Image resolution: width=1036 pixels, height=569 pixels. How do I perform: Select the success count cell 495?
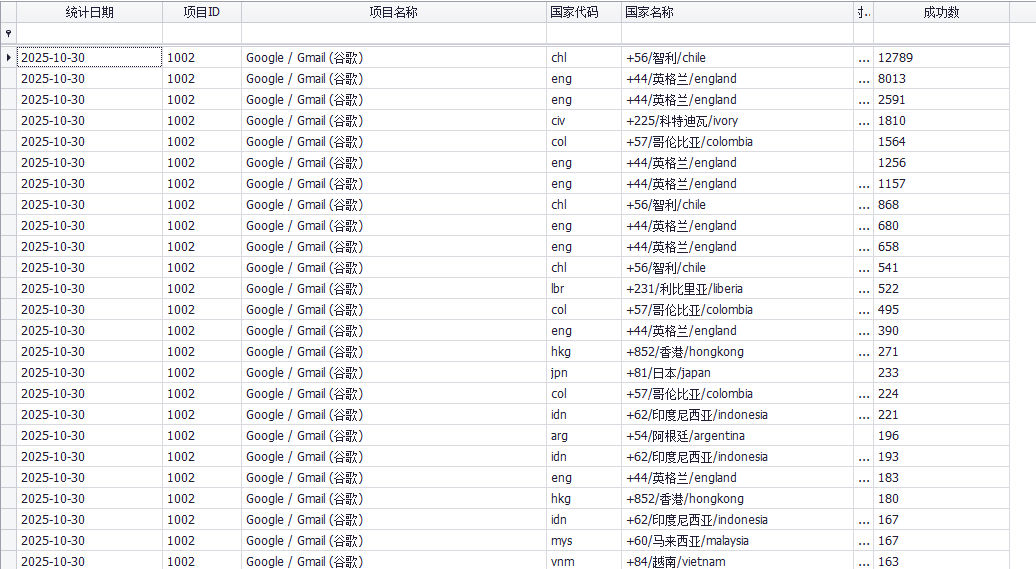click(941, 310)
